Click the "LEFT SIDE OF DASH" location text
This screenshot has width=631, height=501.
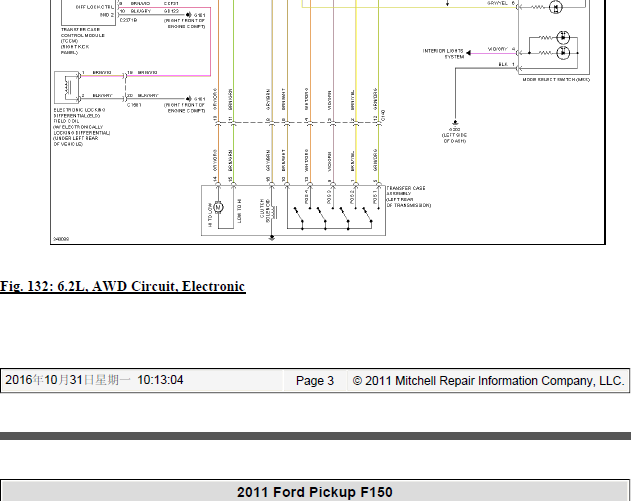pyautogui.click(x=455, y=138)
